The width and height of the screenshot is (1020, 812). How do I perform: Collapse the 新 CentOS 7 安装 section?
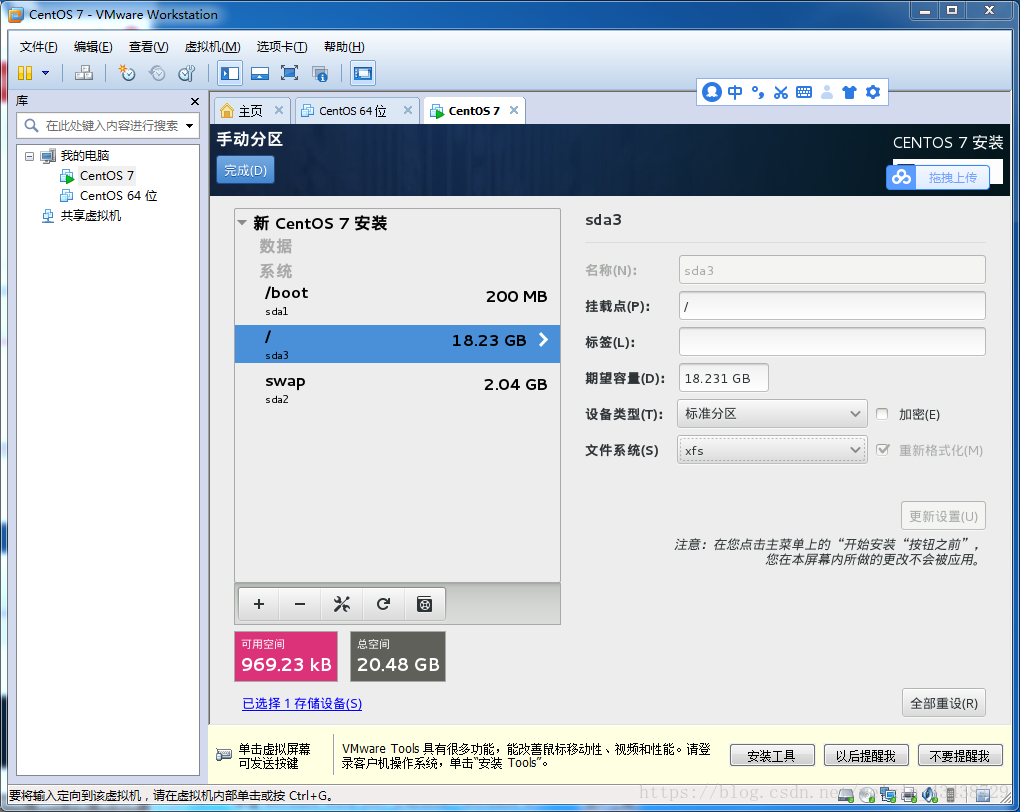click(242, 223)
